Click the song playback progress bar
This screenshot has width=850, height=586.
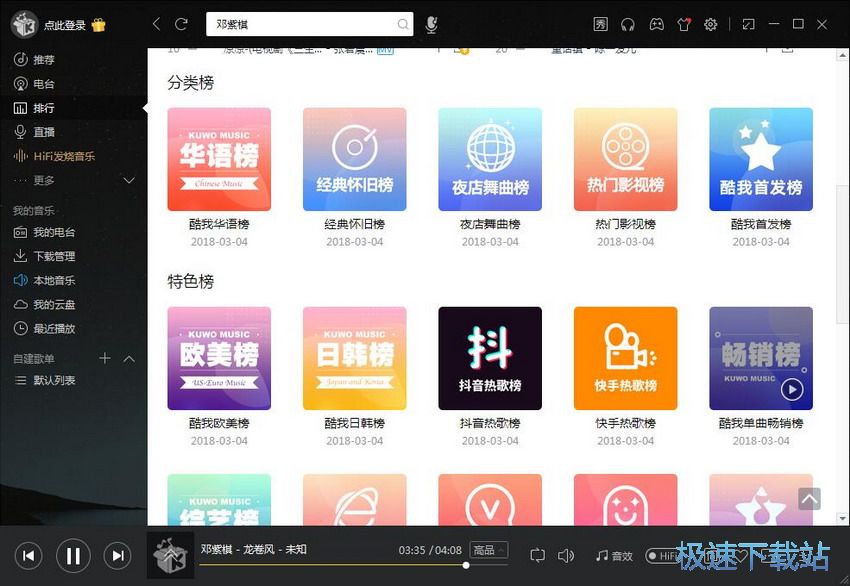(x=330, y=565)
